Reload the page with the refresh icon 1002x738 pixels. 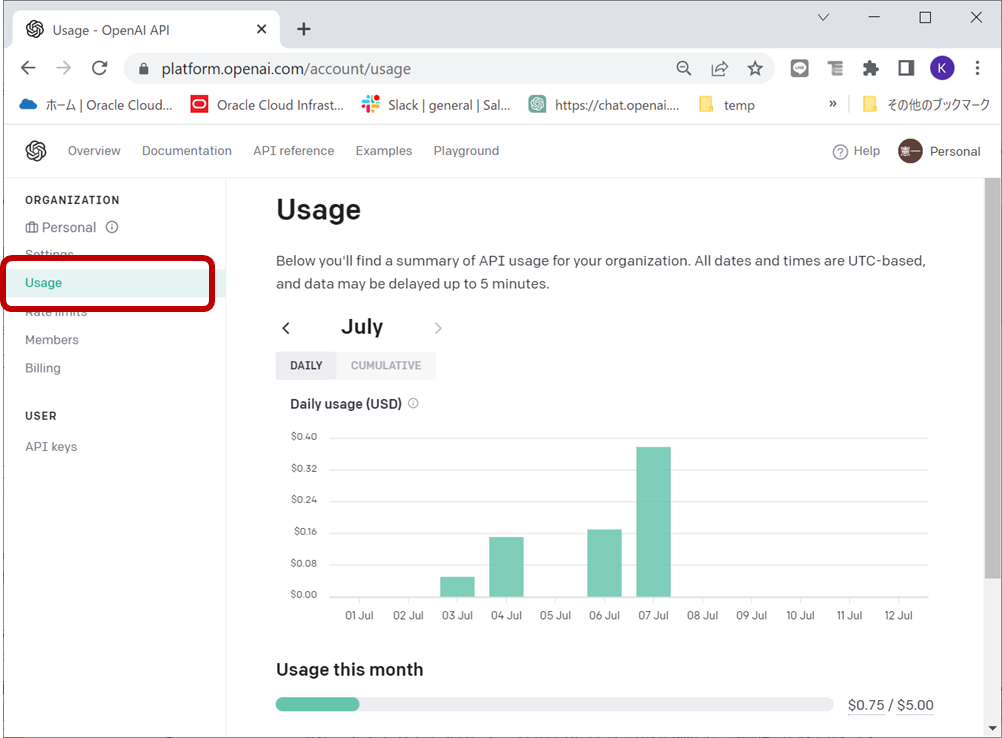100,68
